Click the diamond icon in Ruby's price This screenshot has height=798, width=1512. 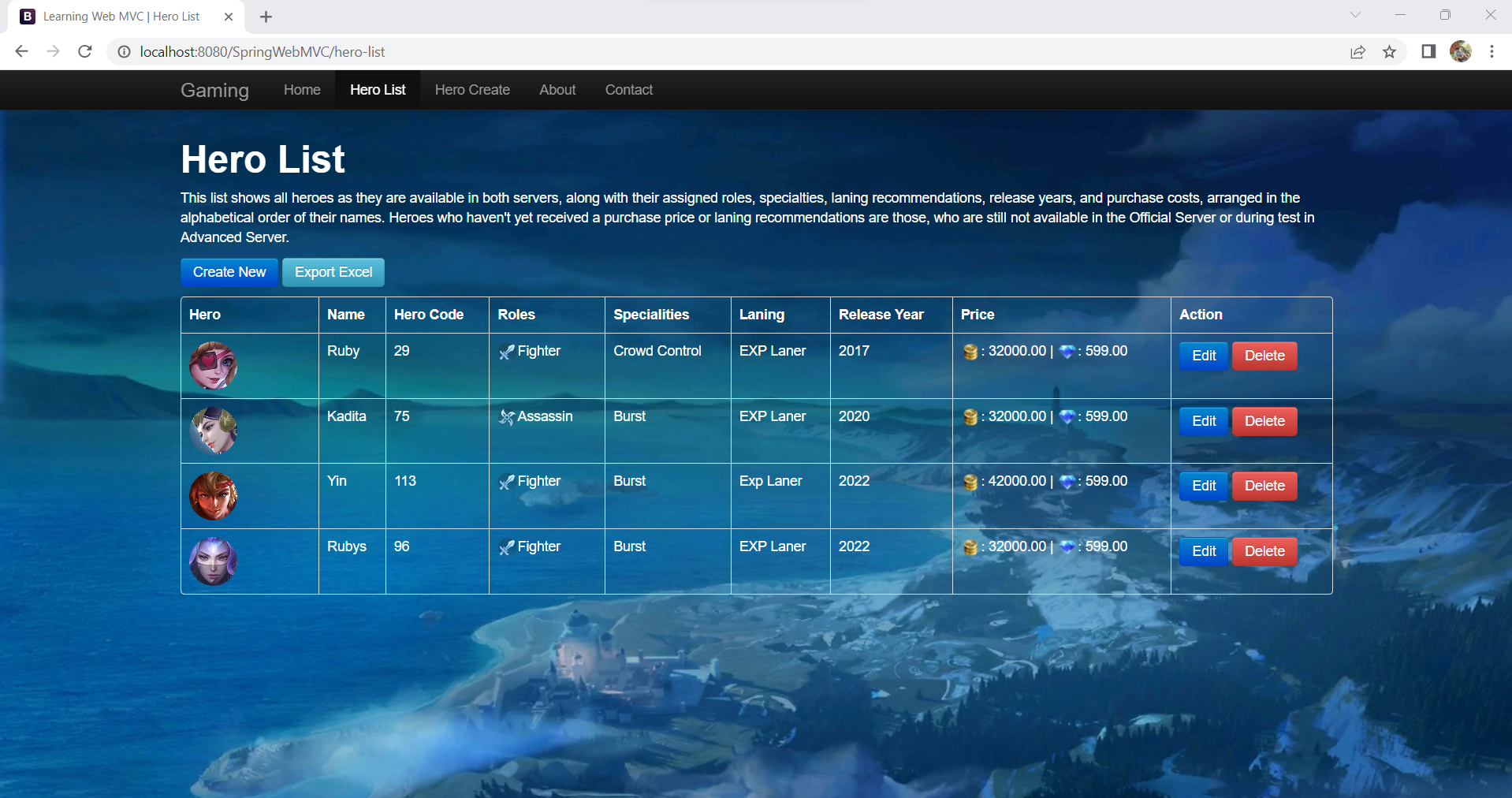point(1067,352)
